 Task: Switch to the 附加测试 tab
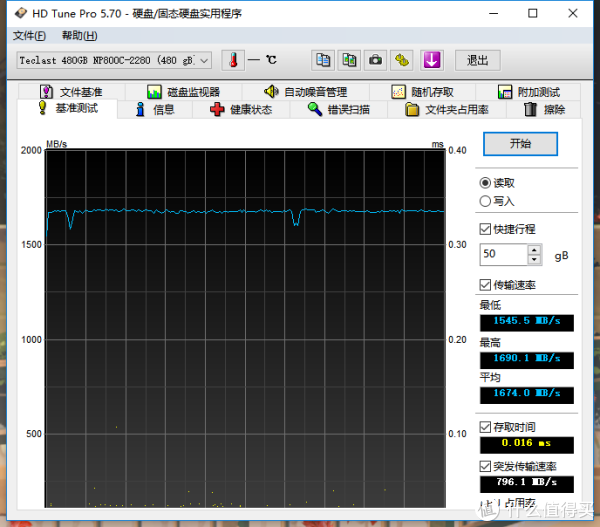click(x=528, y=92)
